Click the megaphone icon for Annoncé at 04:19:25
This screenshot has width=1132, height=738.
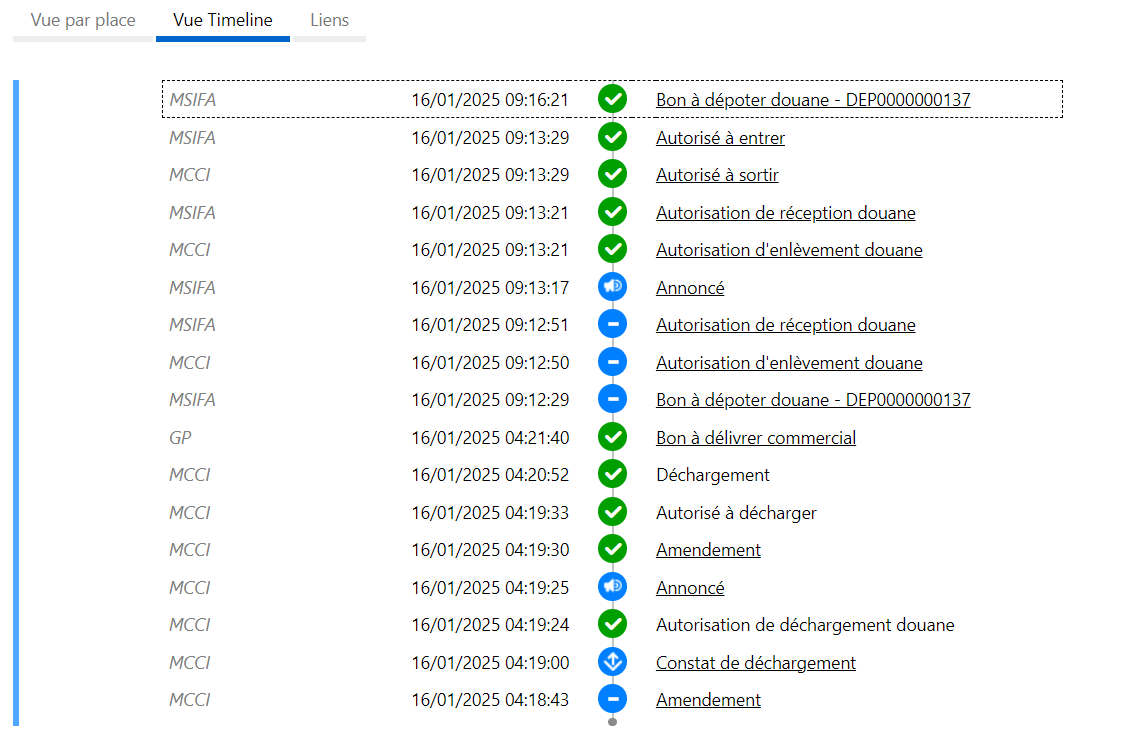click(612, 587)
